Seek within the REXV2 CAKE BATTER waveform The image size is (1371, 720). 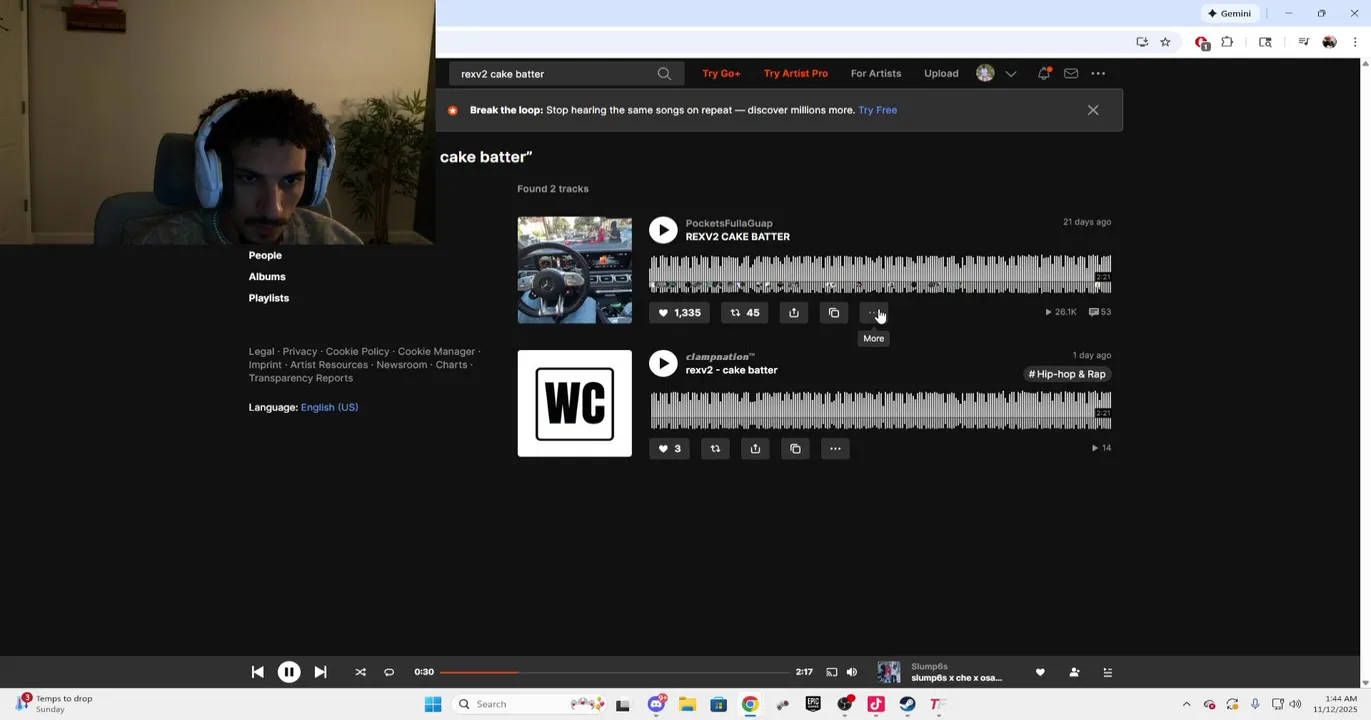pyautogui.click(x=880, y=274)
